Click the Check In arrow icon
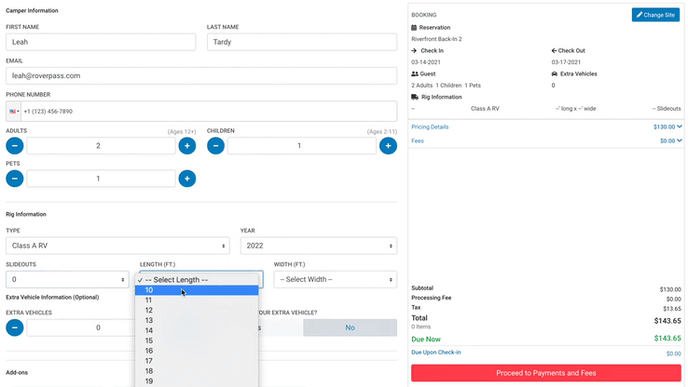The height and width of the screenshot is (387, 688). pyautogui.click(x=414, y=51)
